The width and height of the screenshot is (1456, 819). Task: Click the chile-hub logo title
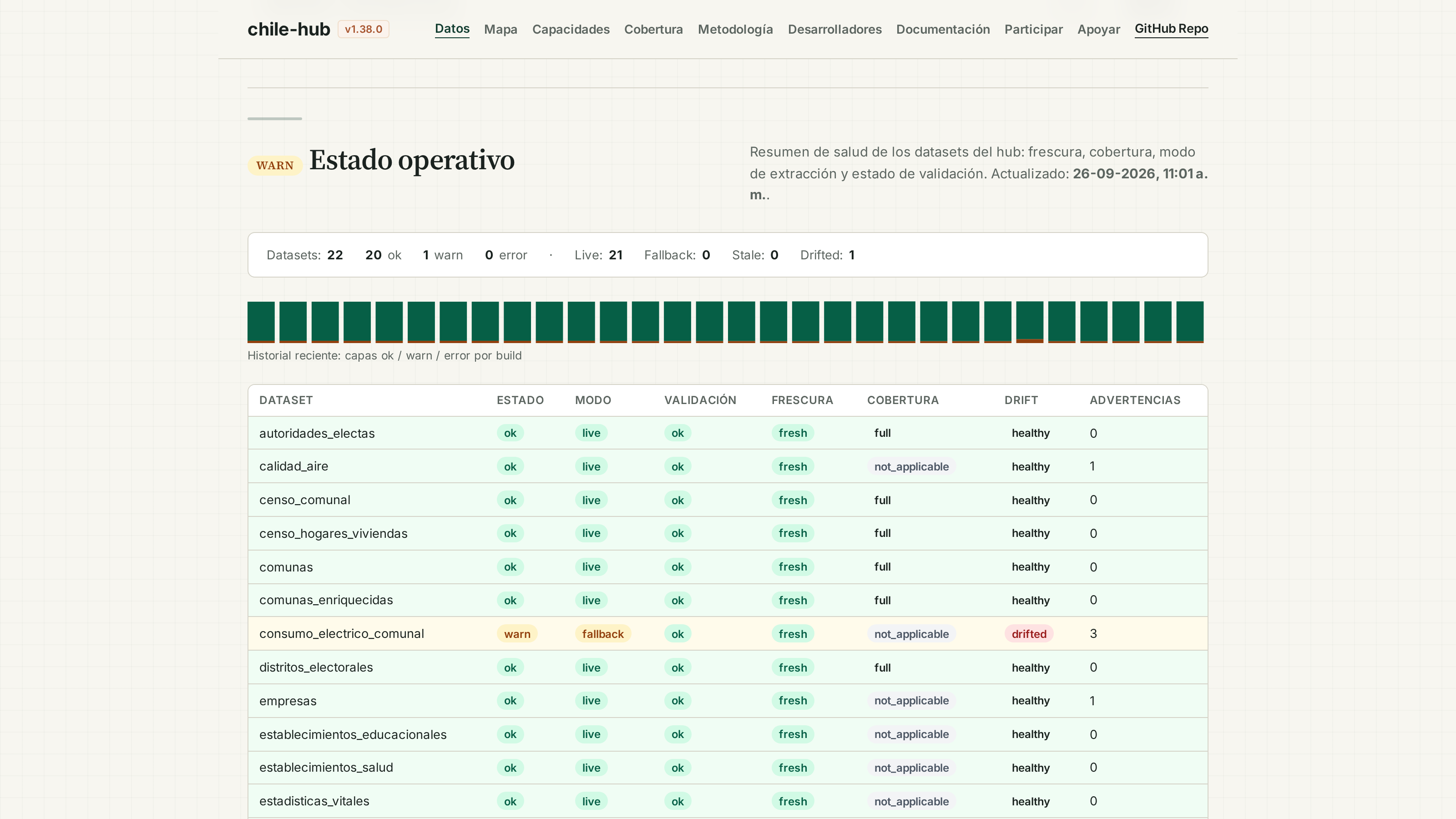[x=288, y=30]
